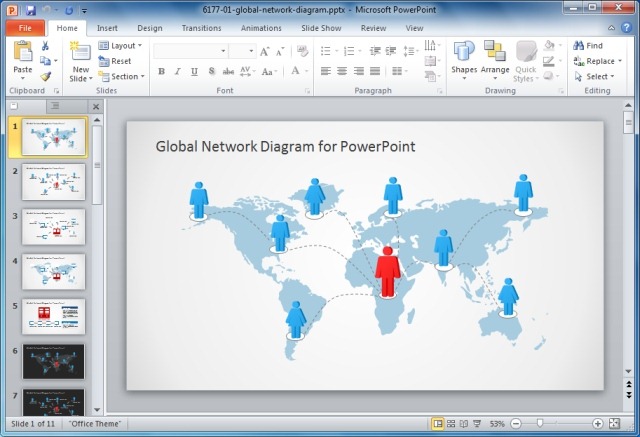The height and width of the screenshot is (437, 640).
Task: Click the Reset slide button
Action: click(115, 61)
